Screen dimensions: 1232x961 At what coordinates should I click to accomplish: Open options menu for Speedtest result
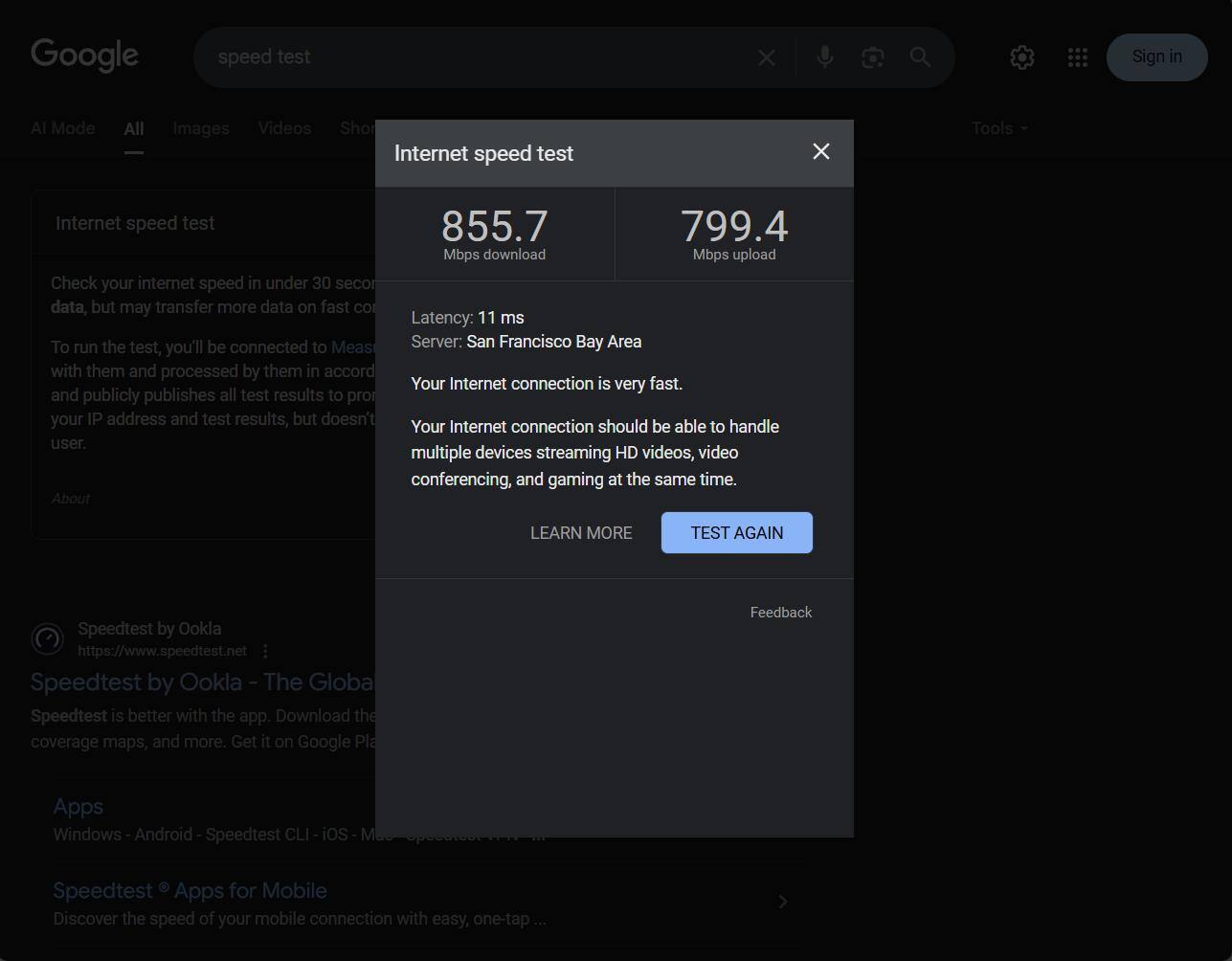(x=265, y=651)
